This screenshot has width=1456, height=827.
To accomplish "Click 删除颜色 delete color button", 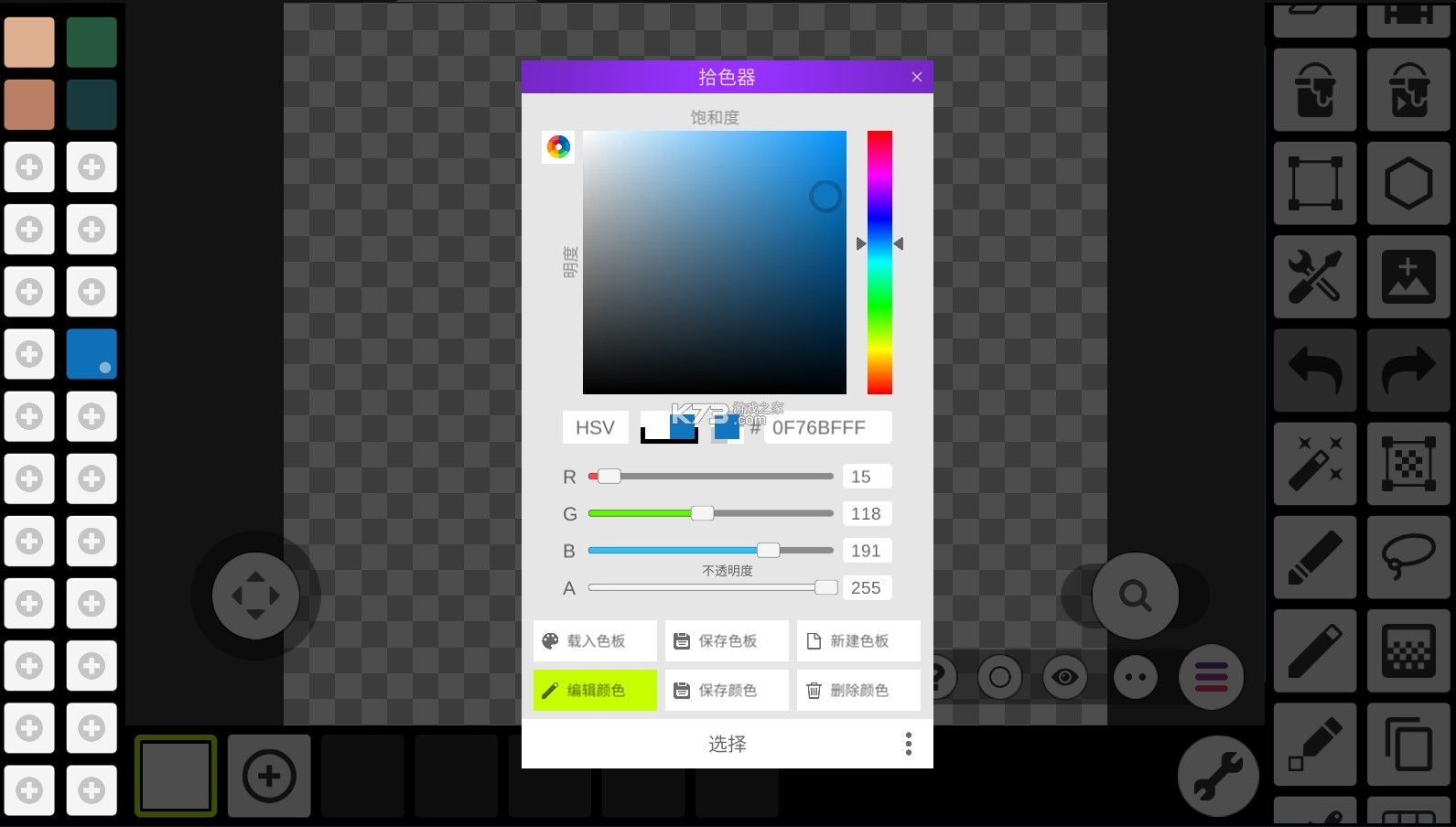I will click(x=858, y=691).
